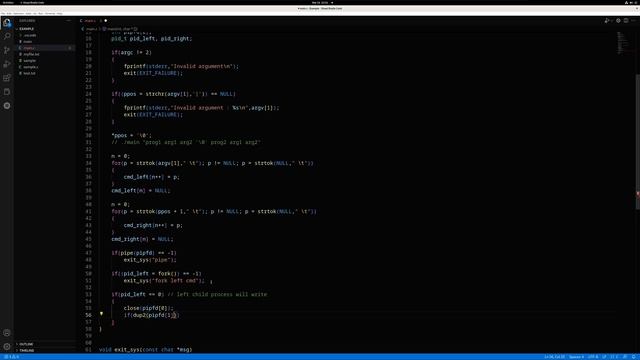The image size is (640, 360).
Task: Click the clock in the top OS bar
Action: click(x=320, y=2)
